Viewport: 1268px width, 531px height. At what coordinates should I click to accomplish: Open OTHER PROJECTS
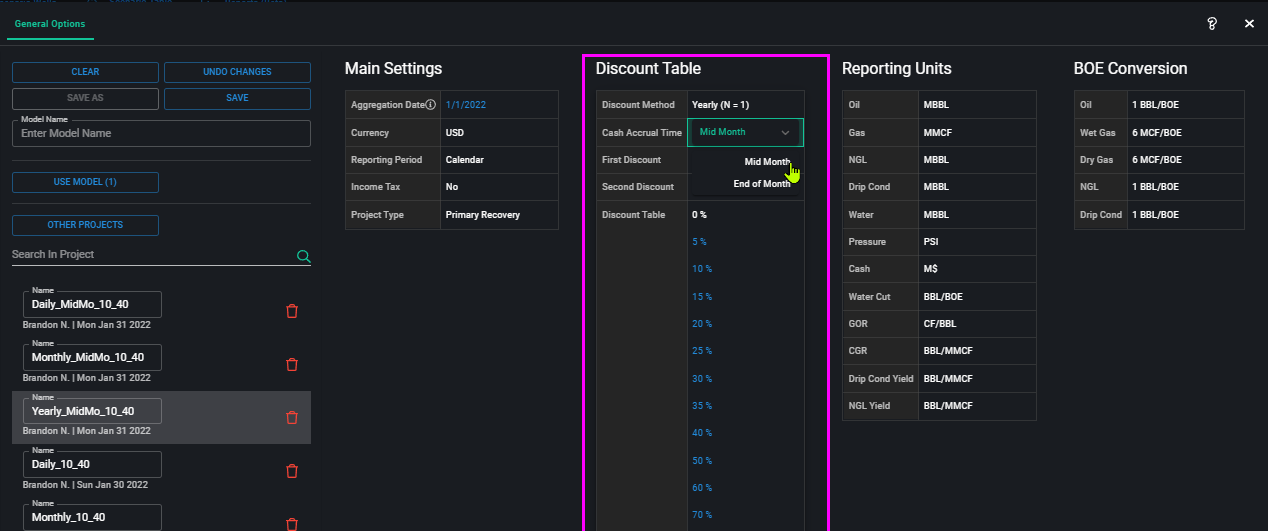[85, 225]
